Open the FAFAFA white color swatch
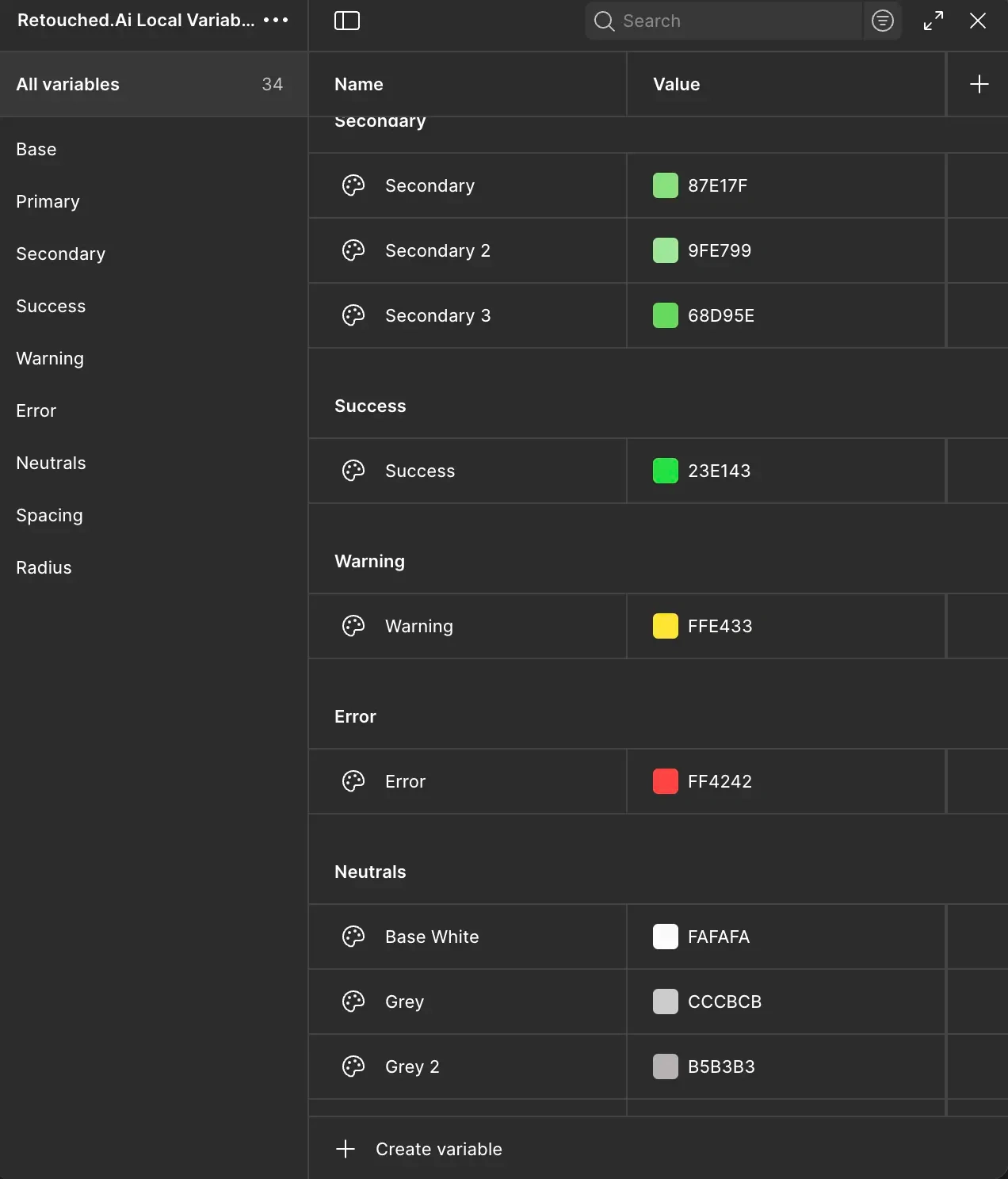 click(666, 937)
